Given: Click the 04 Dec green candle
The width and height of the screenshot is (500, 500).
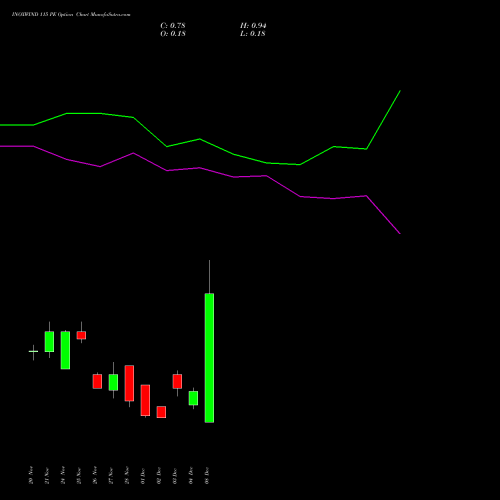Looking at the screenshot, I should tap(193, 398).
